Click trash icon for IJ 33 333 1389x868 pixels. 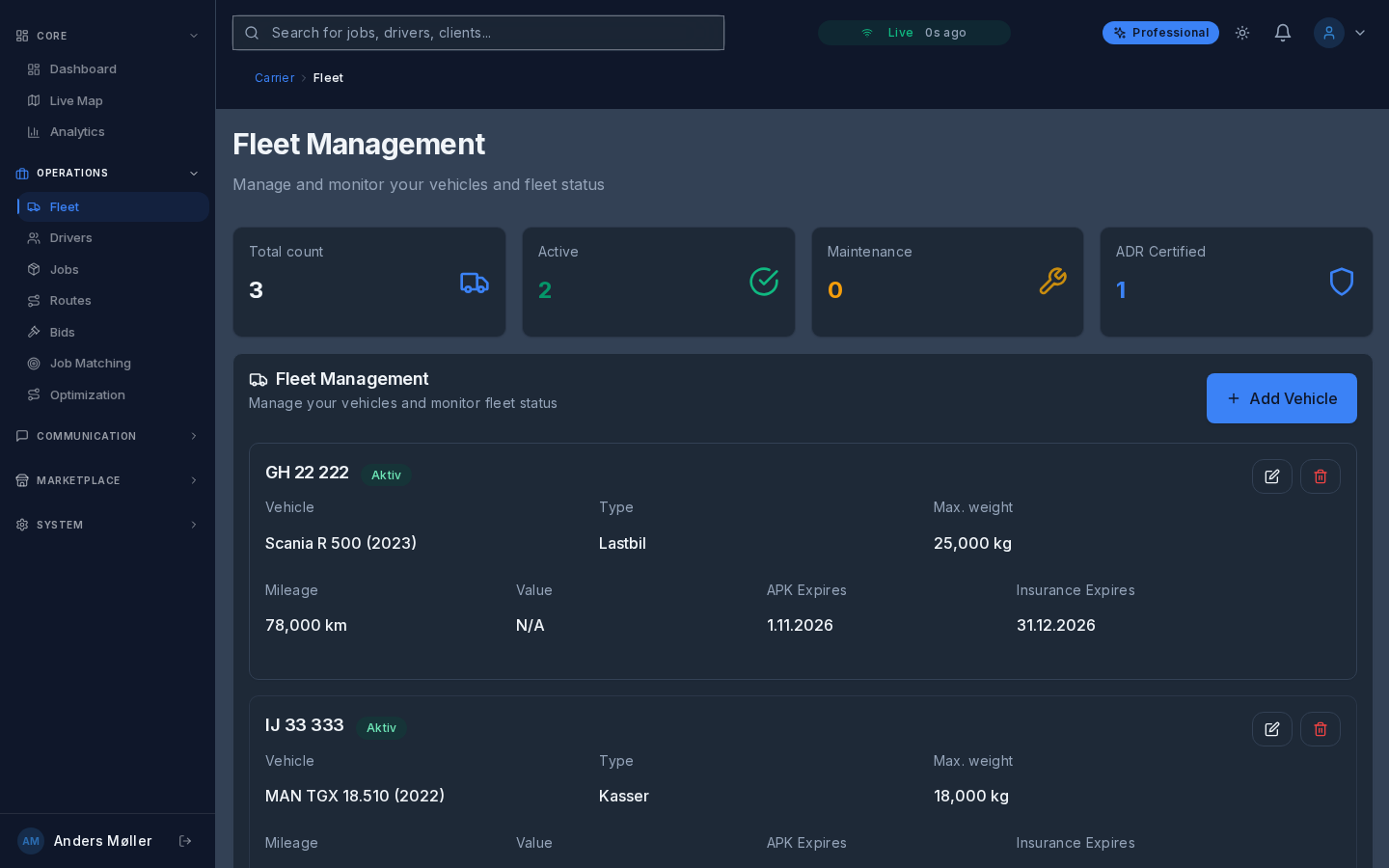point(1320,729)
